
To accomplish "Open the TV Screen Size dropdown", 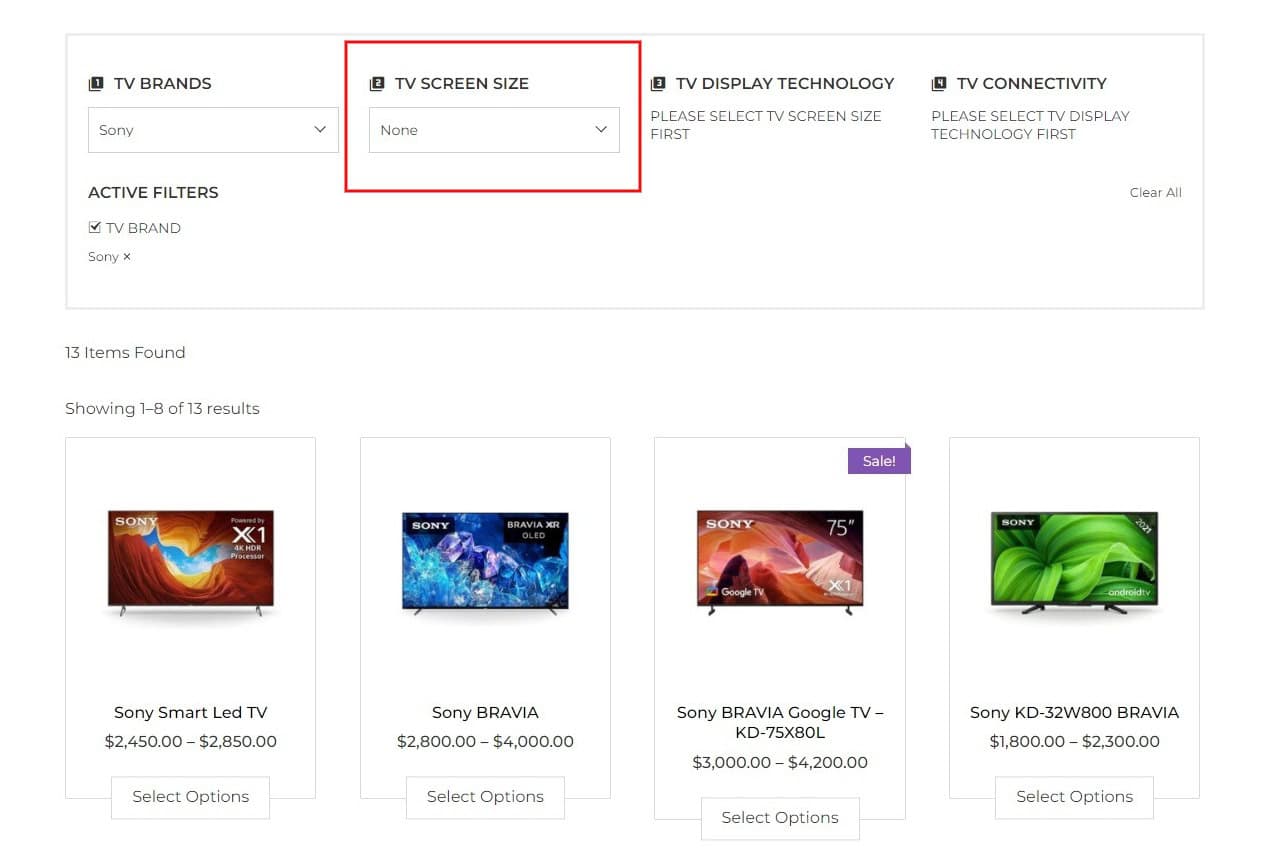I will point(494,130).
